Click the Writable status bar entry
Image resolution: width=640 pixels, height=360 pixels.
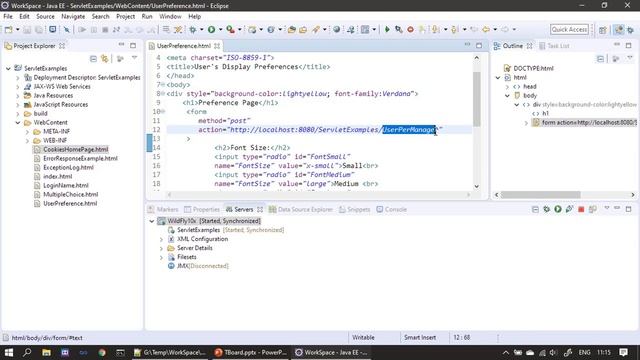[363, 338]
